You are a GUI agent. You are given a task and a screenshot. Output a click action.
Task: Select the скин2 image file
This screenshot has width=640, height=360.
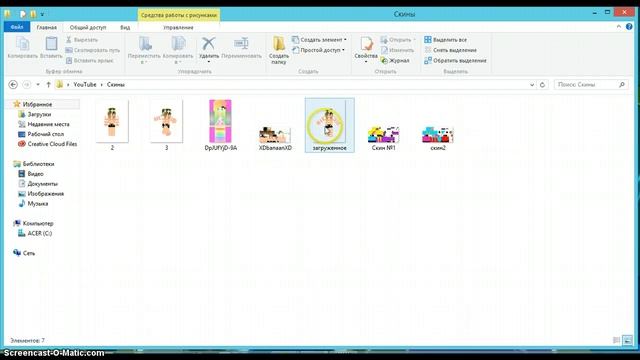click(x=438, y=139)
